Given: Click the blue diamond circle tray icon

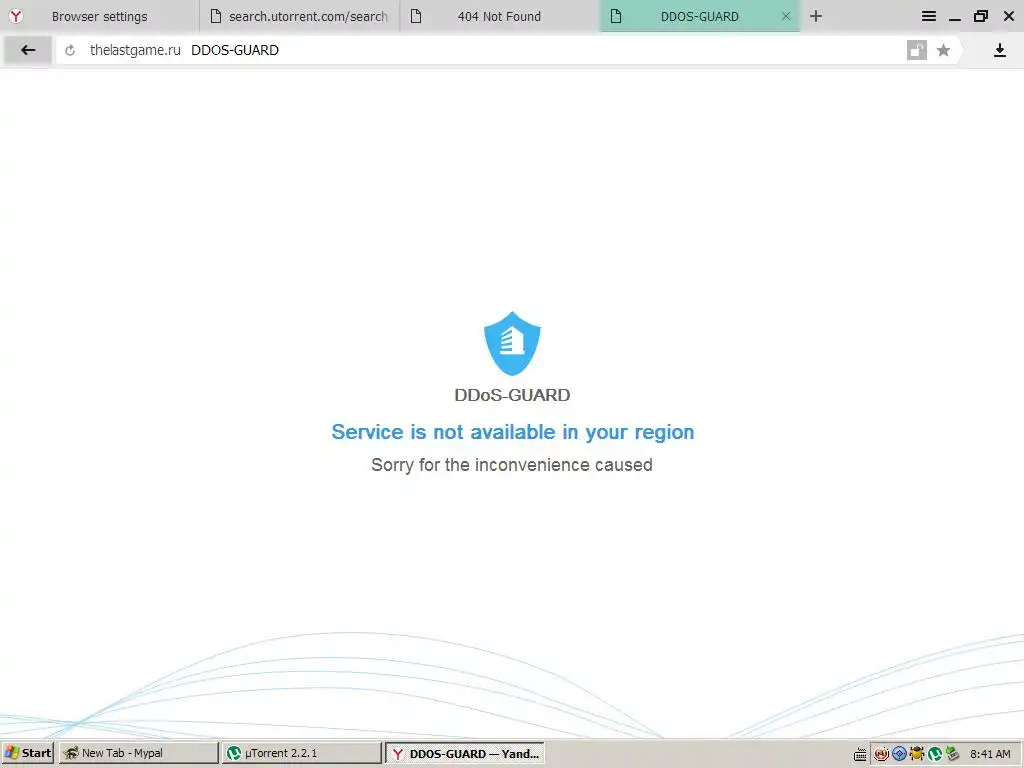Looking at the screenshot, I should 899,754.
